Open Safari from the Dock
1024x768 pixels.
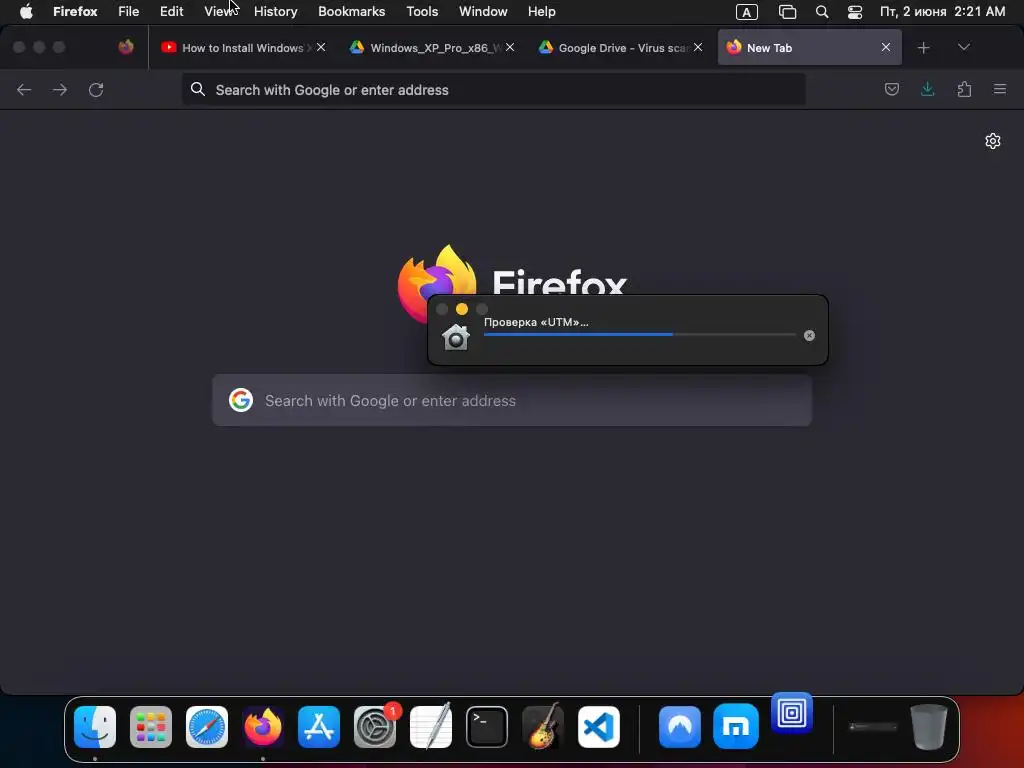[x=207, y=727]
